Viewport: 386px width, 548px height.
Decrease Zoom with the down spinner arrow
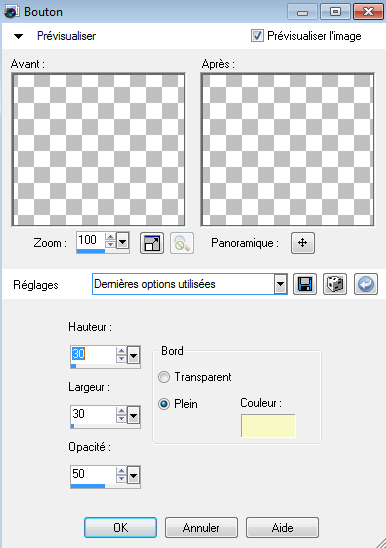point(110,244)
